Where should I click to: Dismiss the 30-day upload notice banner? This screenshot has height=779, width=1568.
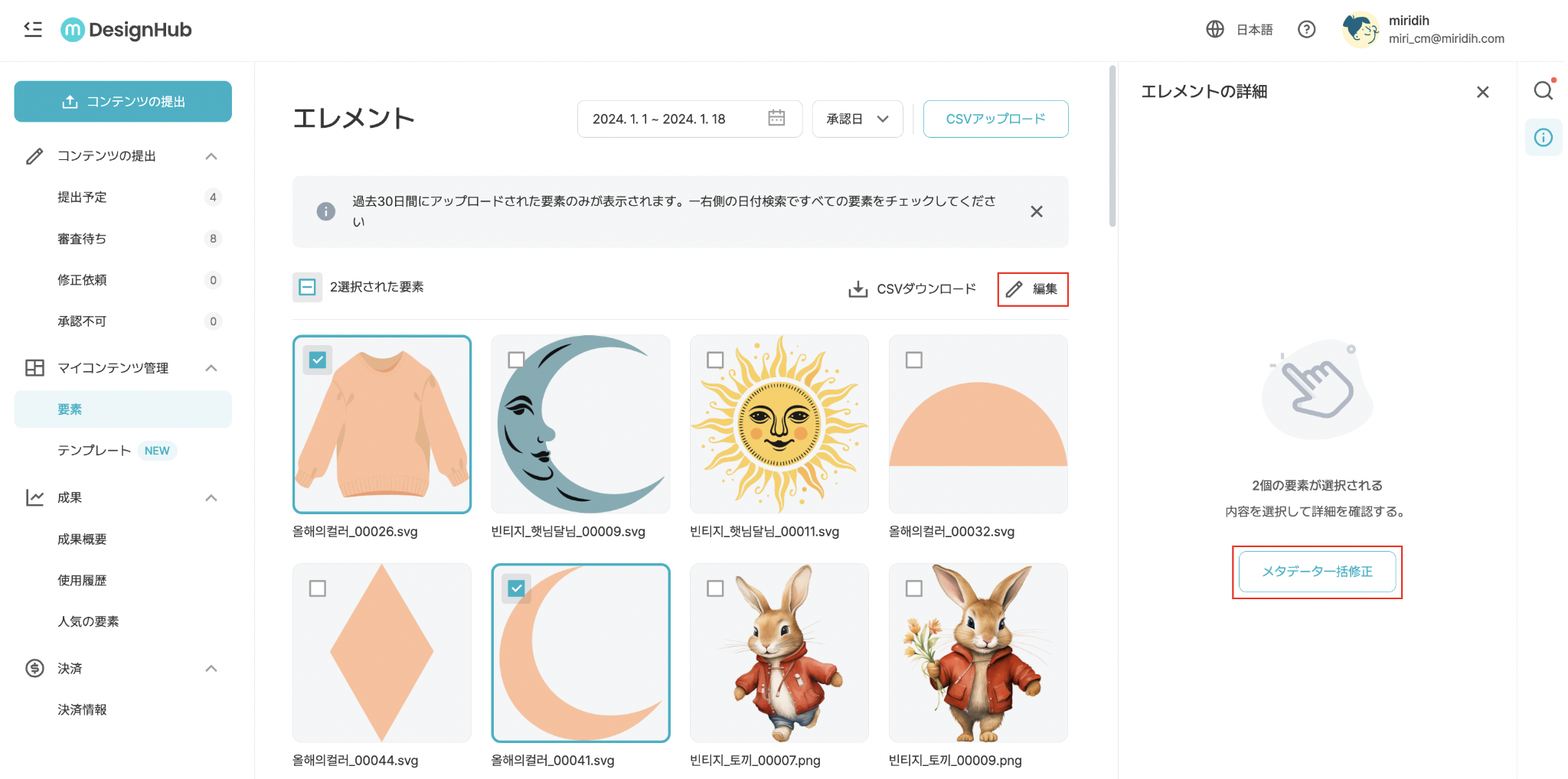[1036, 211]
